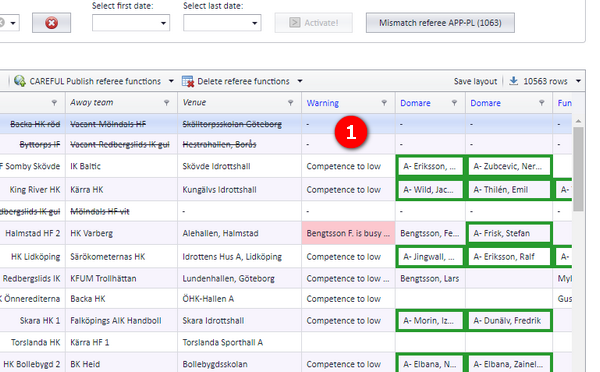The height and width of the screenshot is (372, 600).
Task: Select away team Kärra HF 1
Action: (x=122, y=342)
